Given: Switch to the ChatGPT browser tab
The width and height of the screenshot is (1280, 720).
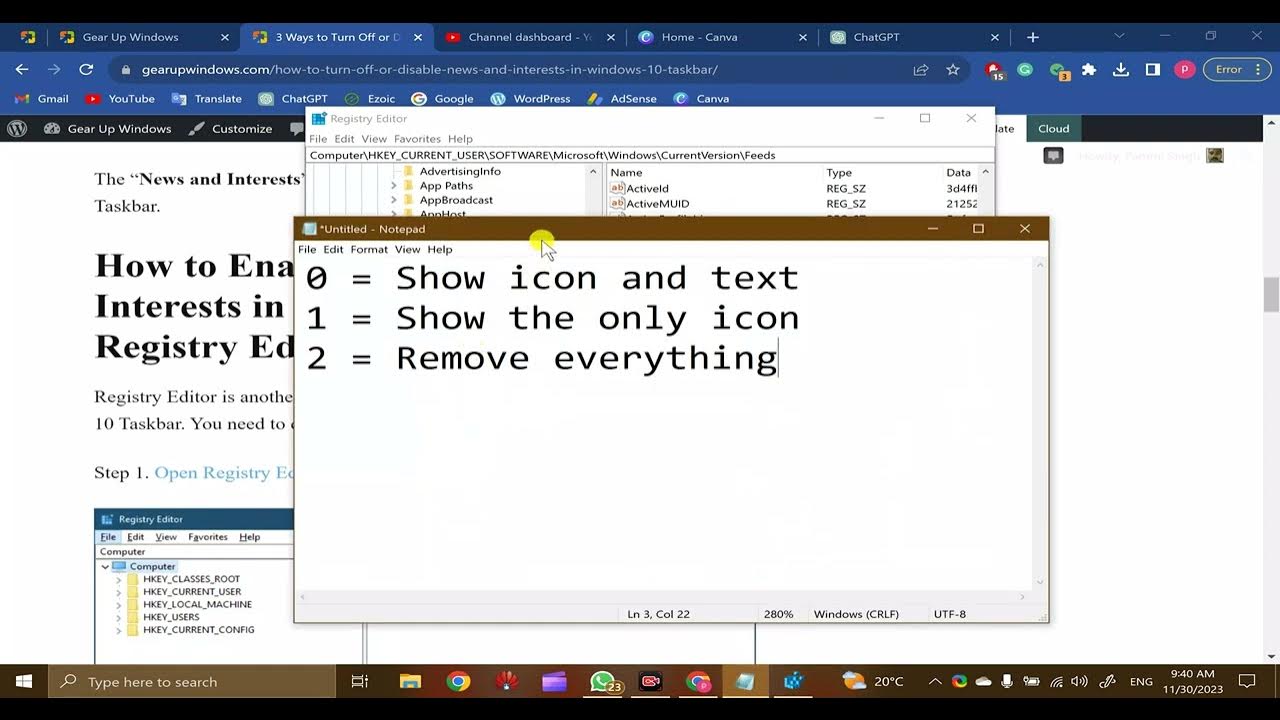Looking at the screenshot, I should (x=915, y=37).
